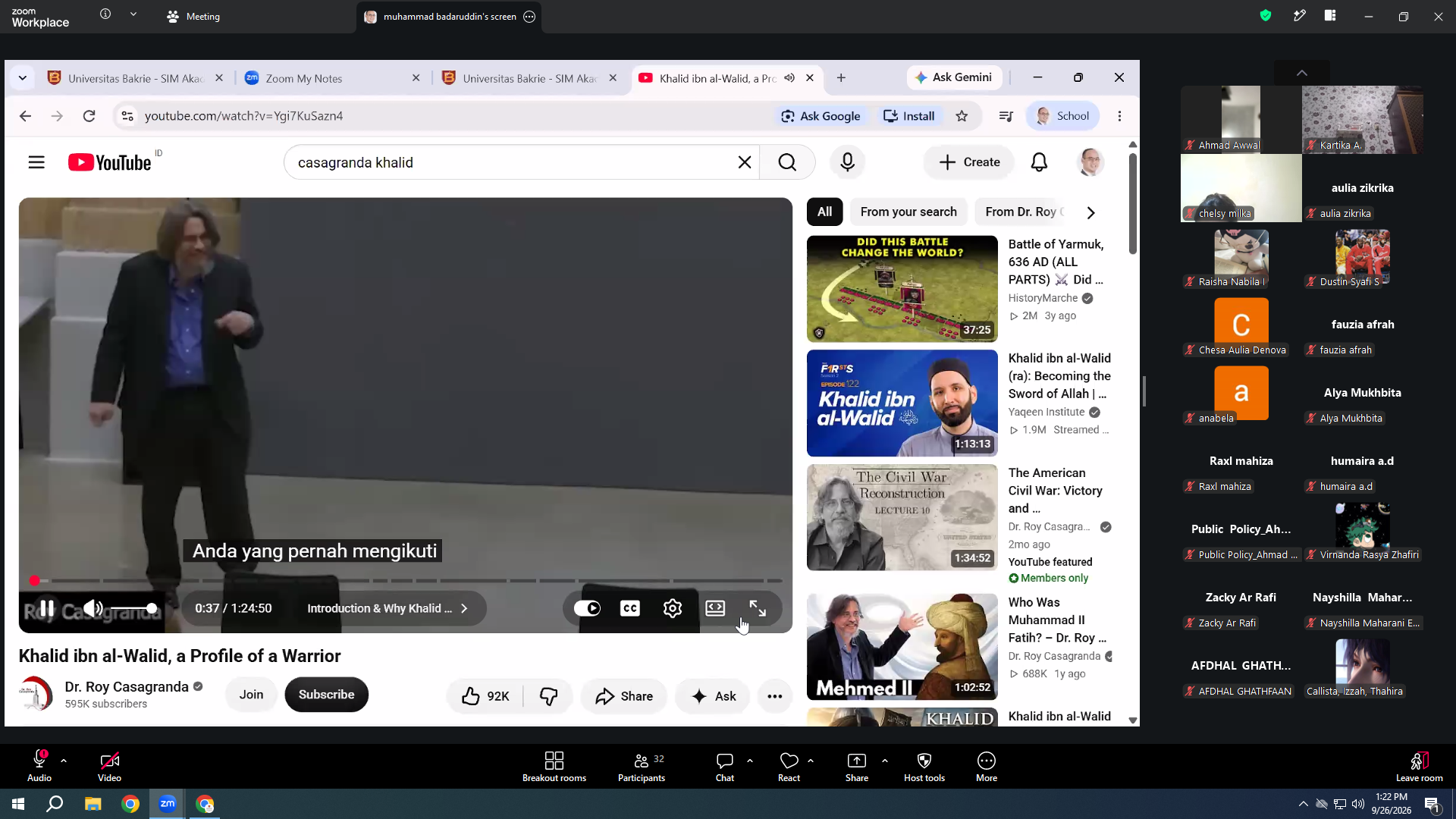Switch player to theater mode
This screenshot has height=819, width=1456.
(x=715, y=608)
